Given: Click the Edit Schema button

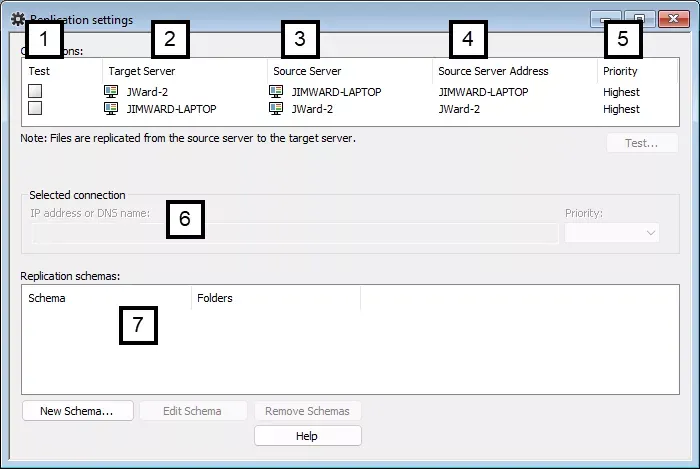Looking at the screenshot, I should click(x=193, y=411).
